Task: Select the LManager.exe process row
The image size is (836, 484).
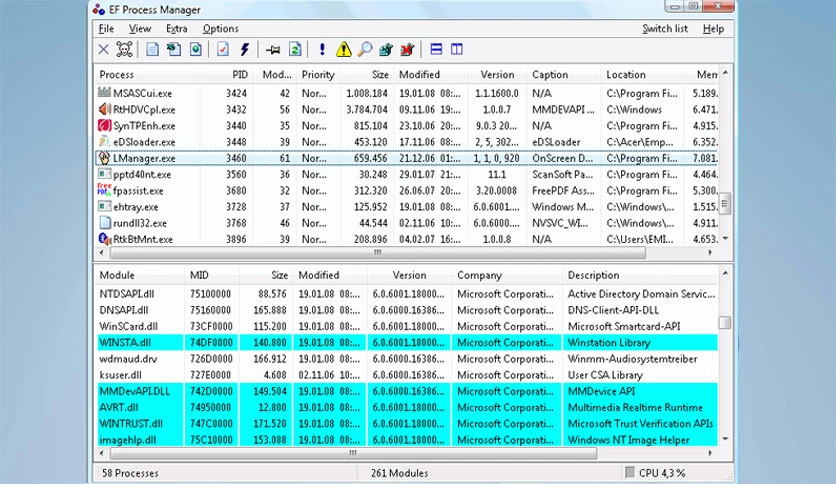Action: pyautogui.click(x=407, y=158)
